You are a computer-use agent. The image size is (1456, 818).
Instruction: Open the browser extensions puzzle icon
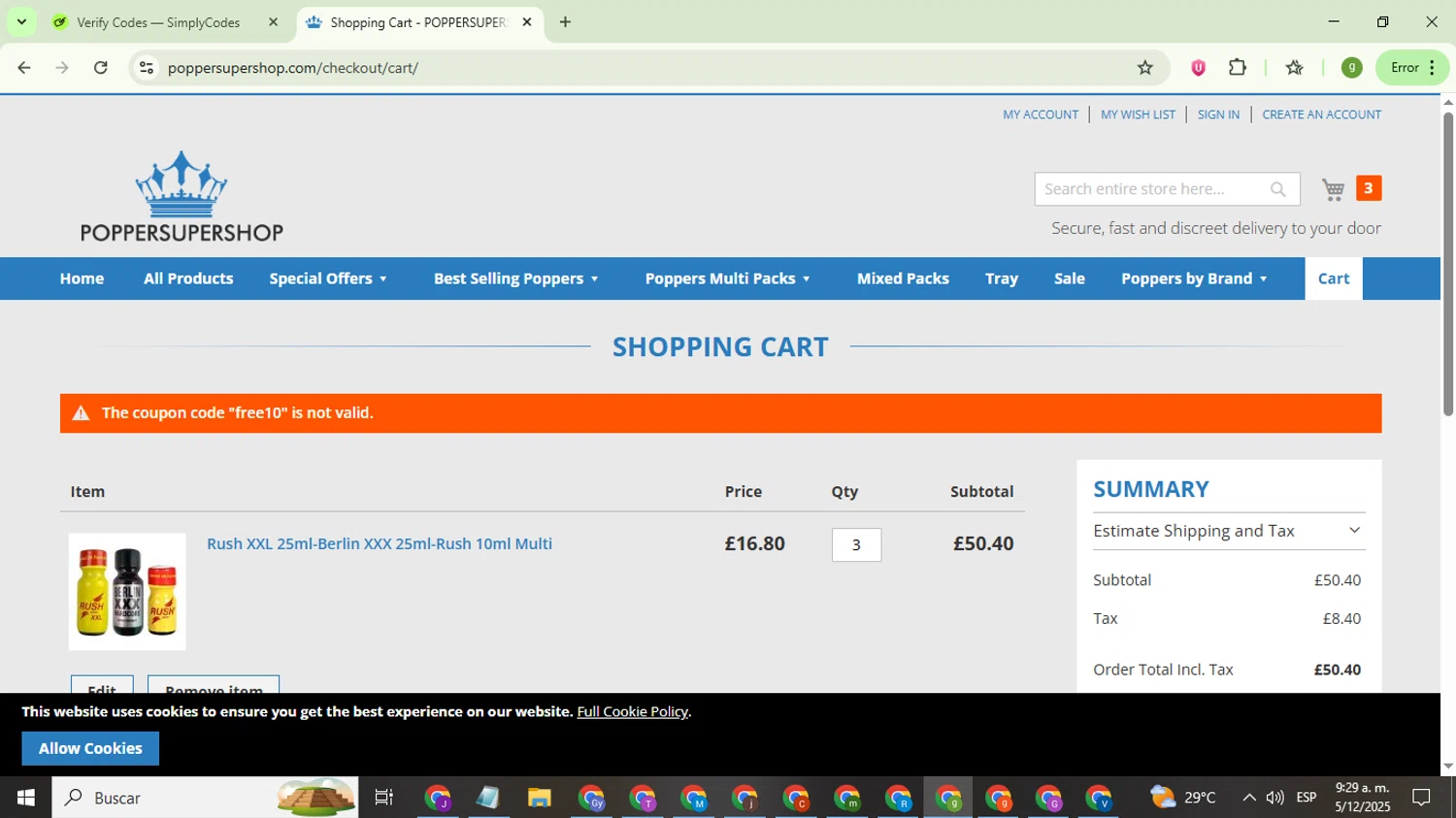click(1238, 68)
